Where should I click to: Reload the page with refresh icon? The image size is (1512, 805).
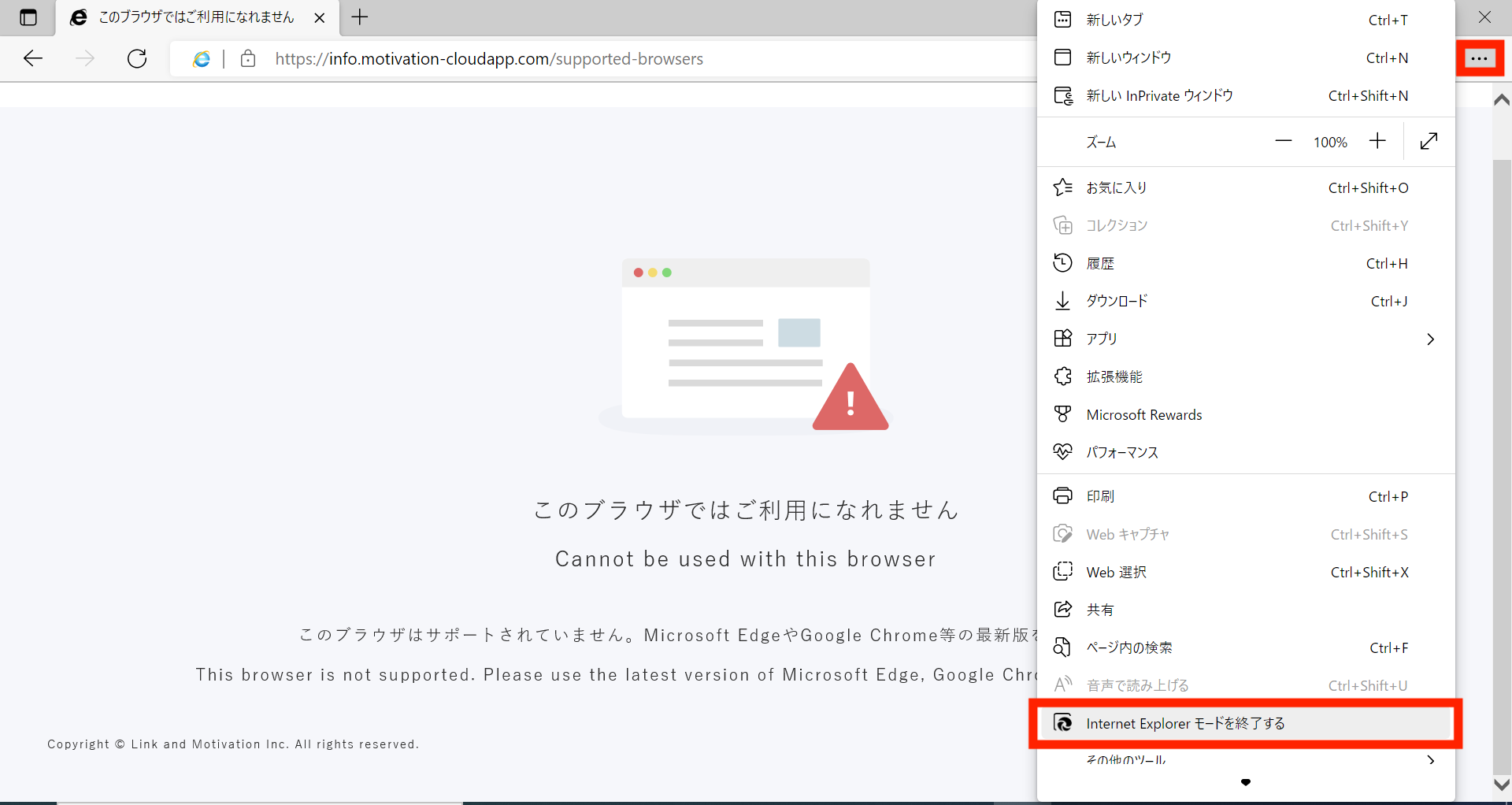(137, 58)
